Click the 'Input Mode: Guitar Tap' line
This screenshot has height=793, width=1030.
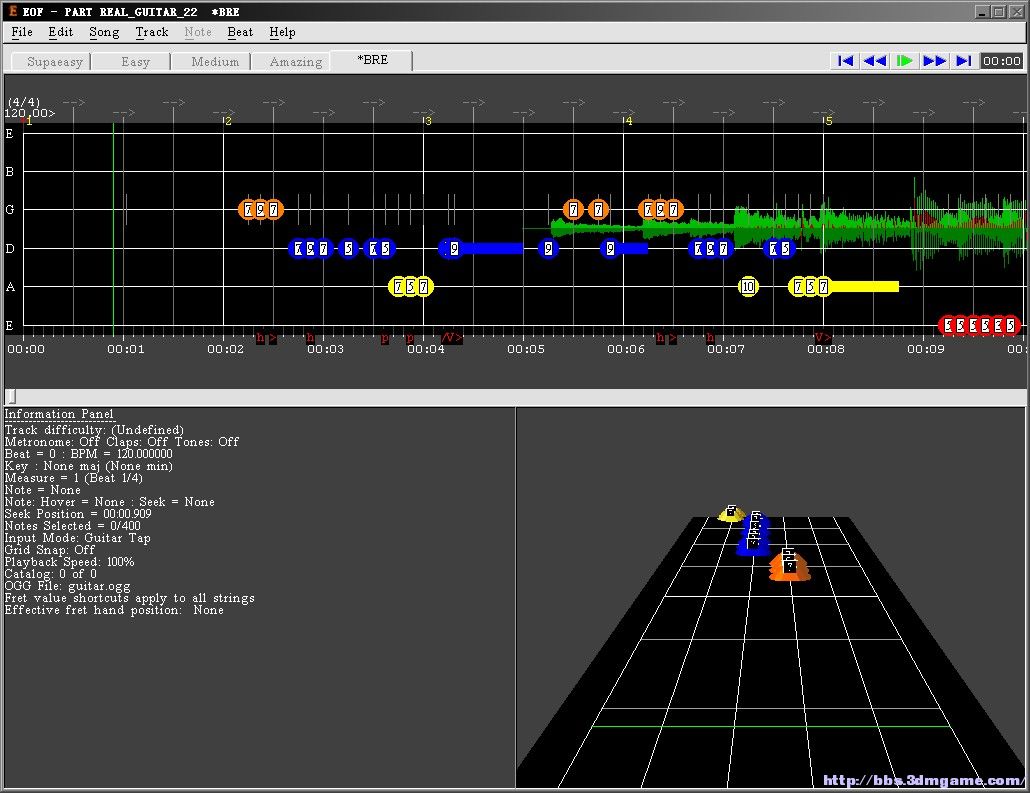[x=78, y=537]
